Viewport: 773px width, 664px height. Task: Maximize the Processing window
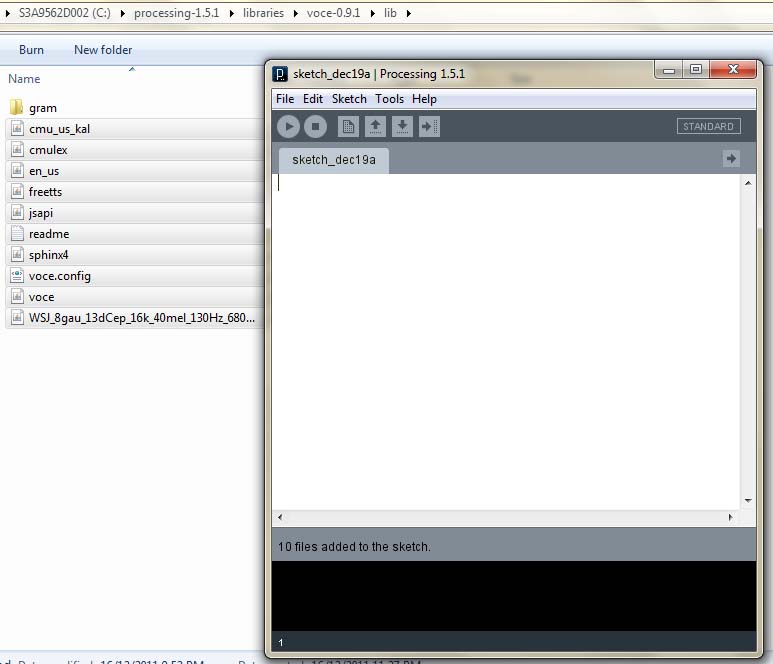coord(696,70)
